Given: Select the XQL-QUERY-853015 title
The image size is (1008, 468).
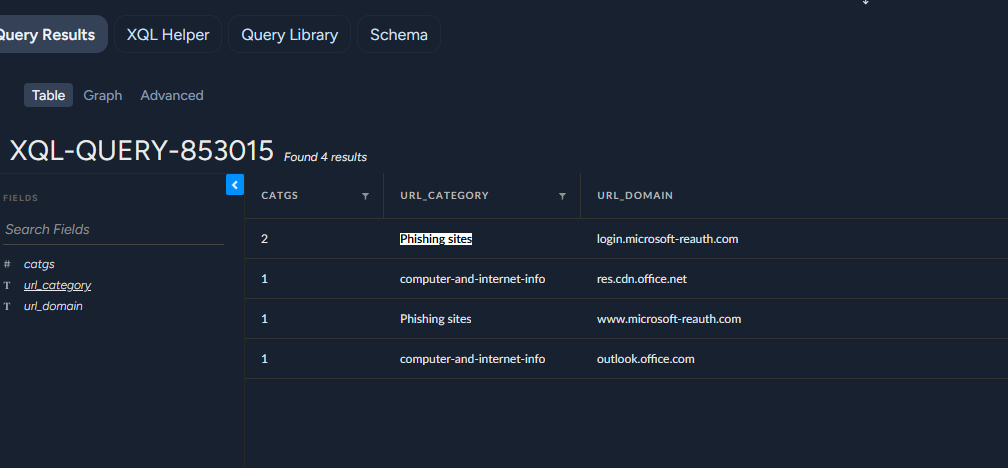Looking at the screenshot, I should (x=141, y=150).
